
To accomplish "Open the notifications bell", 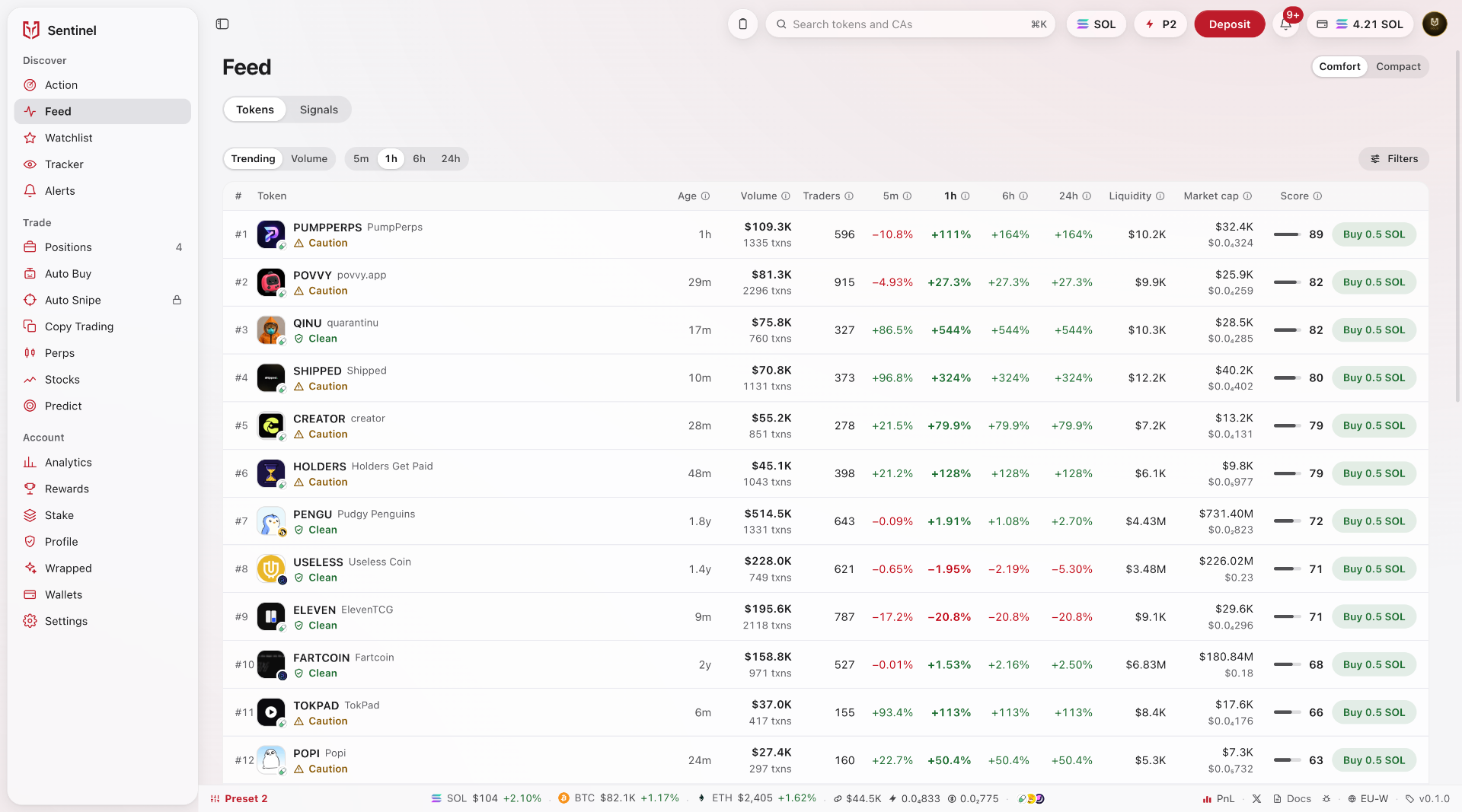I will point(1286,24).
